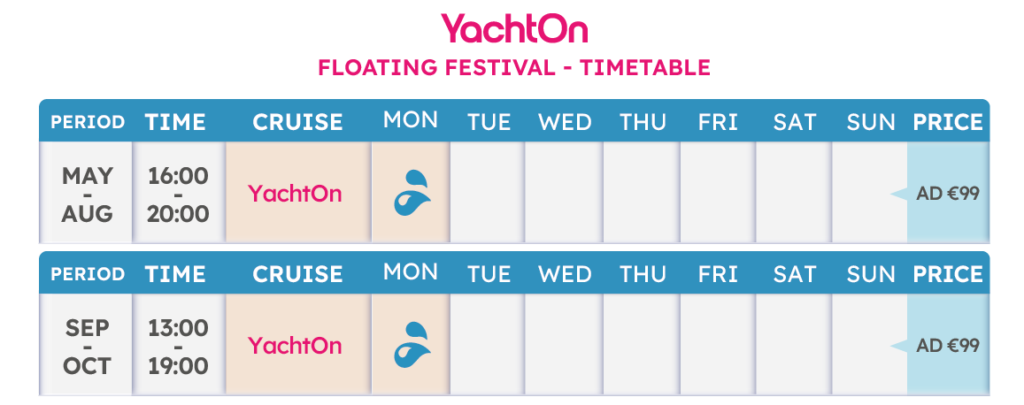1024x405 pixels.
Task: Click the CRUISE header in the top table
Action: pos(297,122)
